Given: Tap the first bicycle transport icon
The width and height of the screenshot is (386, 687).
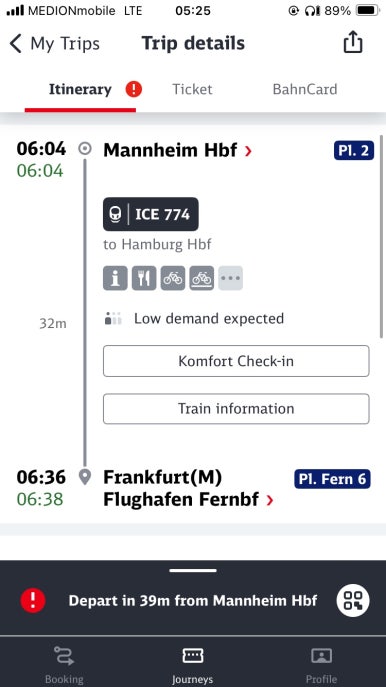Looking at the screenshot, I should (173, 278).
